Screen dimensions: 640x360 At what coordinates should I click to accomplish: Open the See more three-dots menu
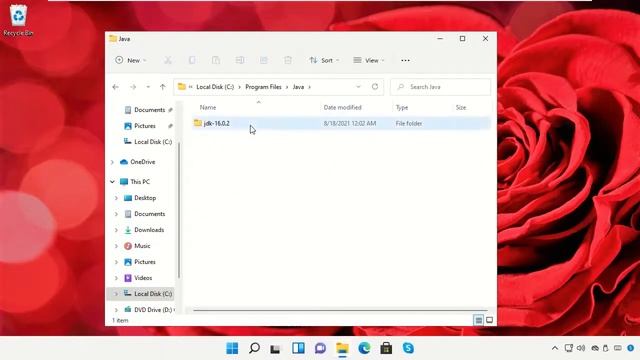[x=405, y=60]
